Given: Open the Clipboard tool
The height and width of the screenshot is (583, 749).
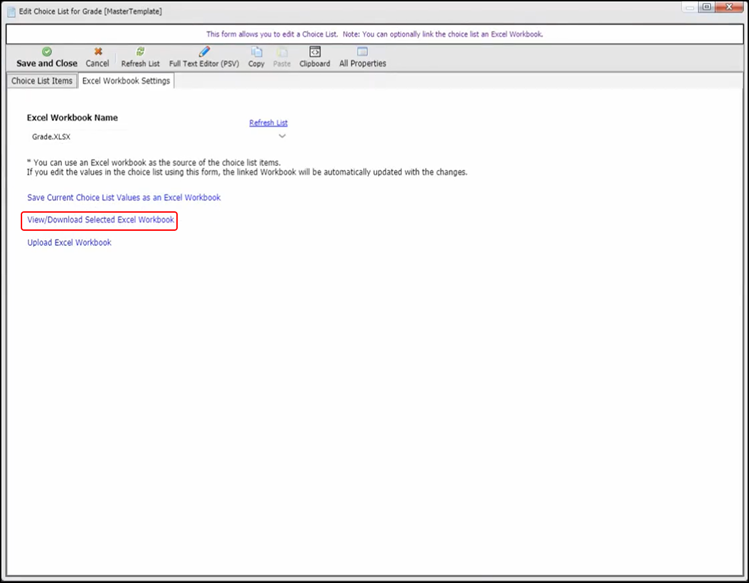Looking at the screenshot, I should coord(315,57).
